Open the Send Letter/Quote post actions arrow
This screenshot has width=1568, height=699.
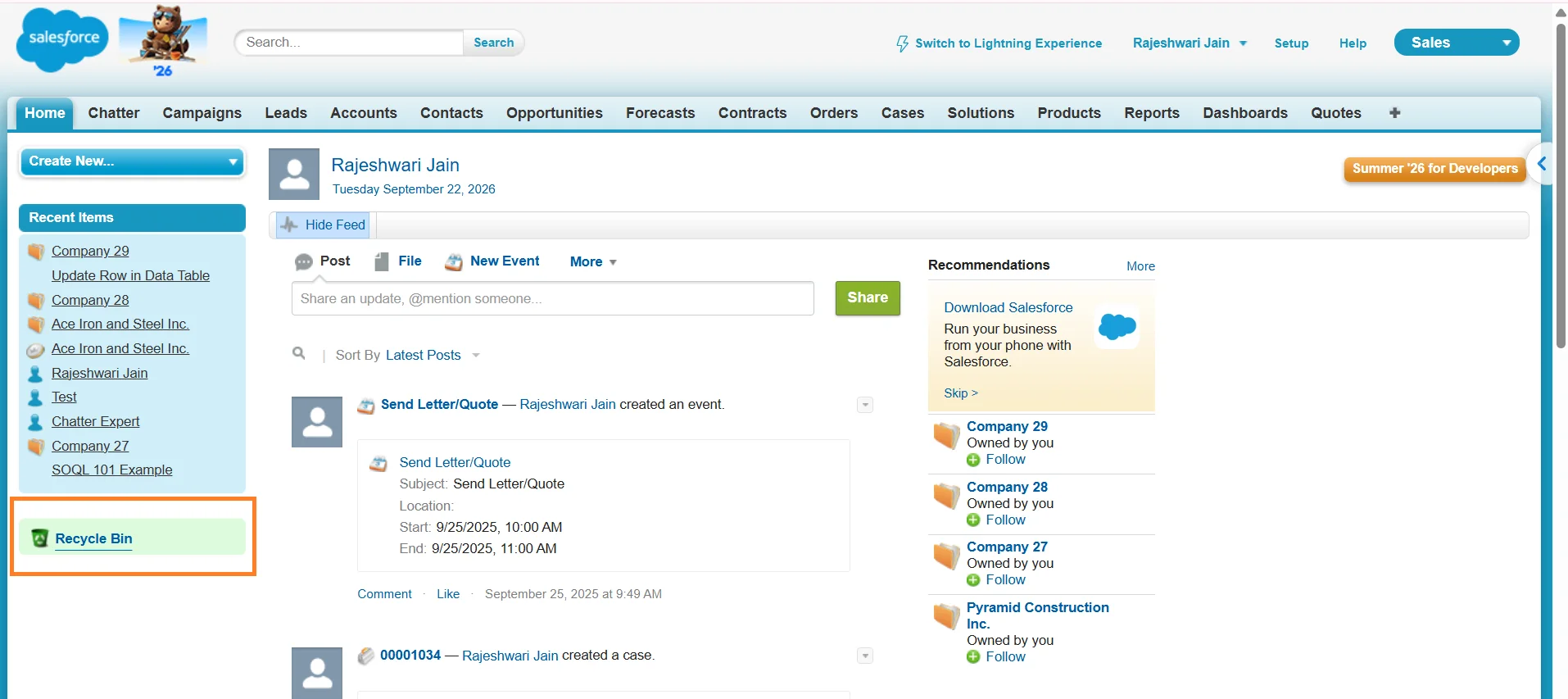(x=865, y=405)
